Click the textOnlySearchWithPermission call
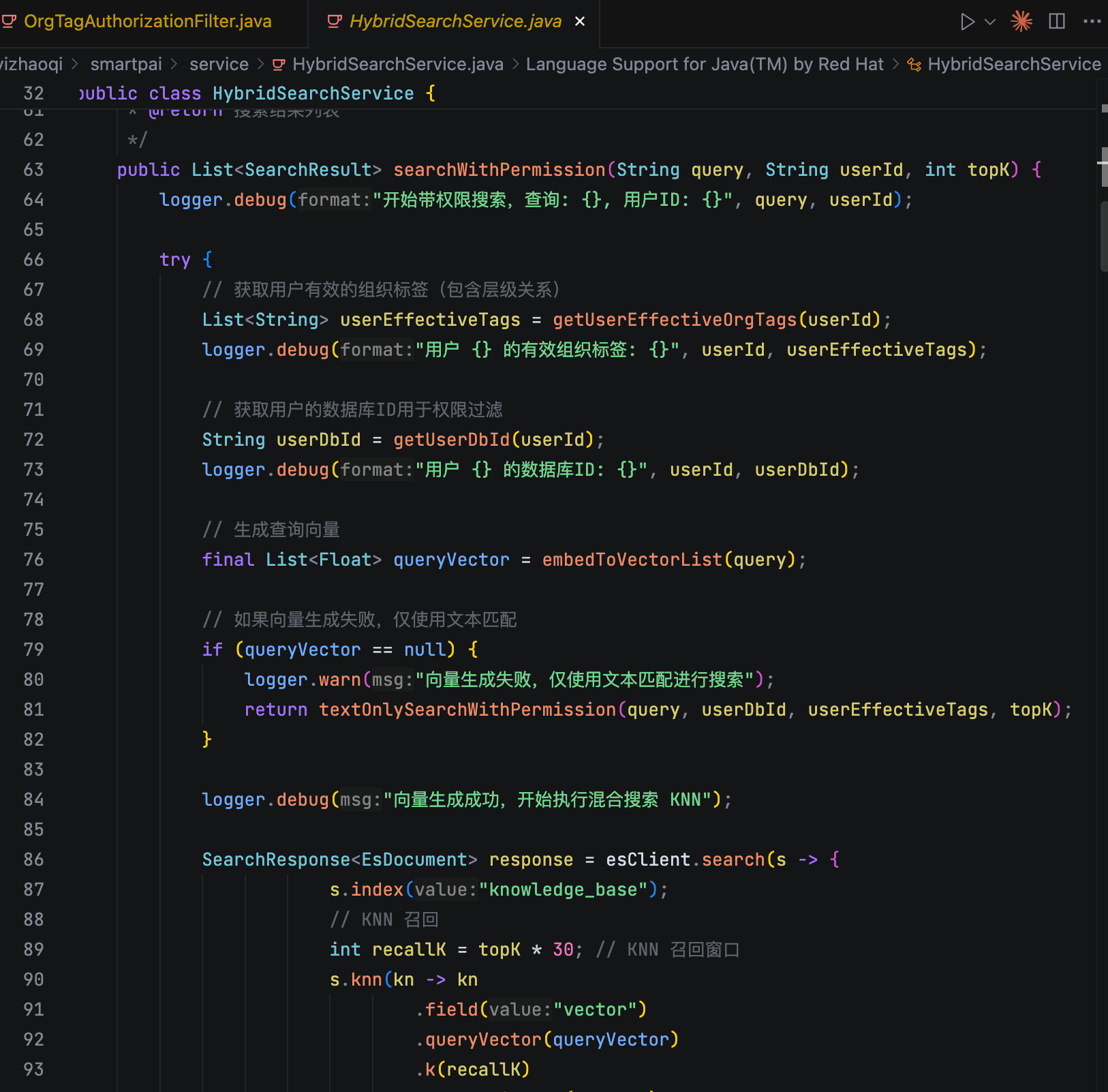Viewport: 1108px width, 1092px height. pos(467,710)
